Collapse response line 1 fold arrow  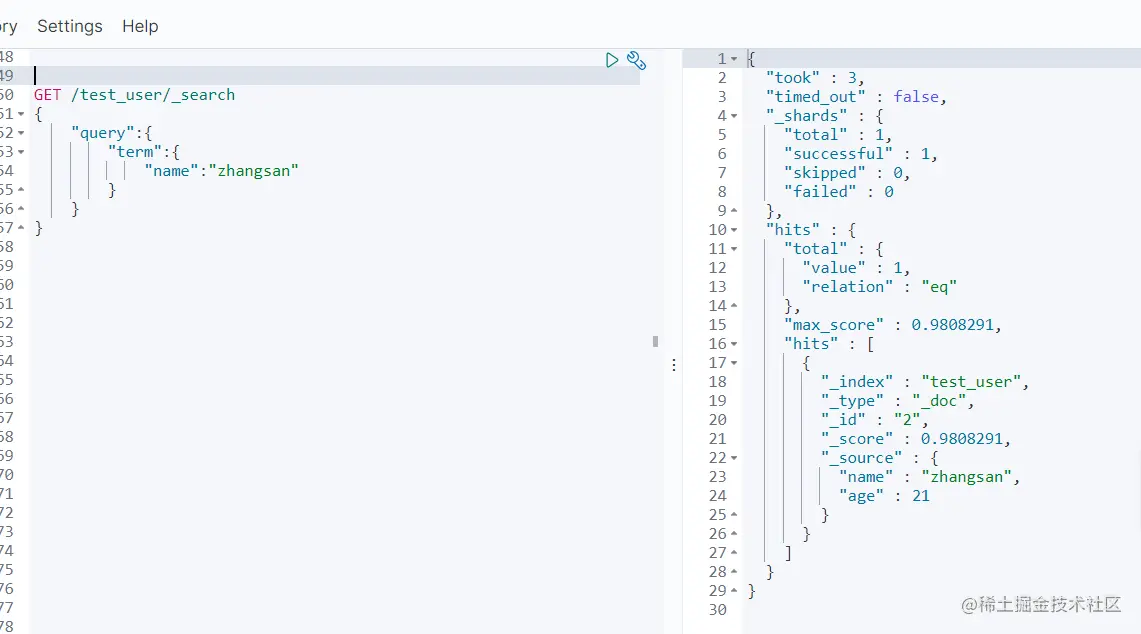click(734, 58)
